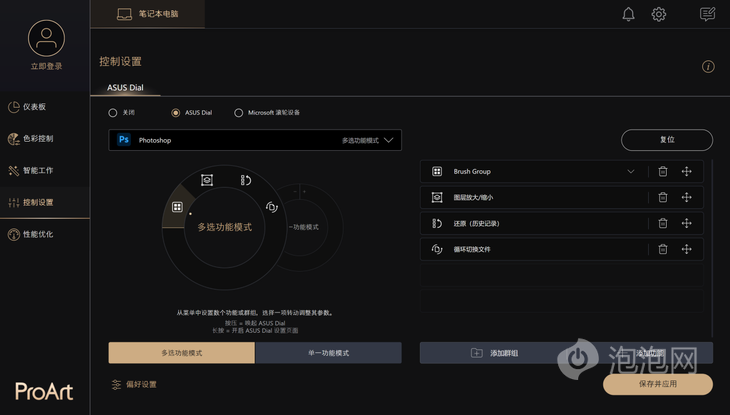Viewport: 730px width, 415px height.
Task: Switch to 单一功能模式 toggle button
Action: [328, 353]
